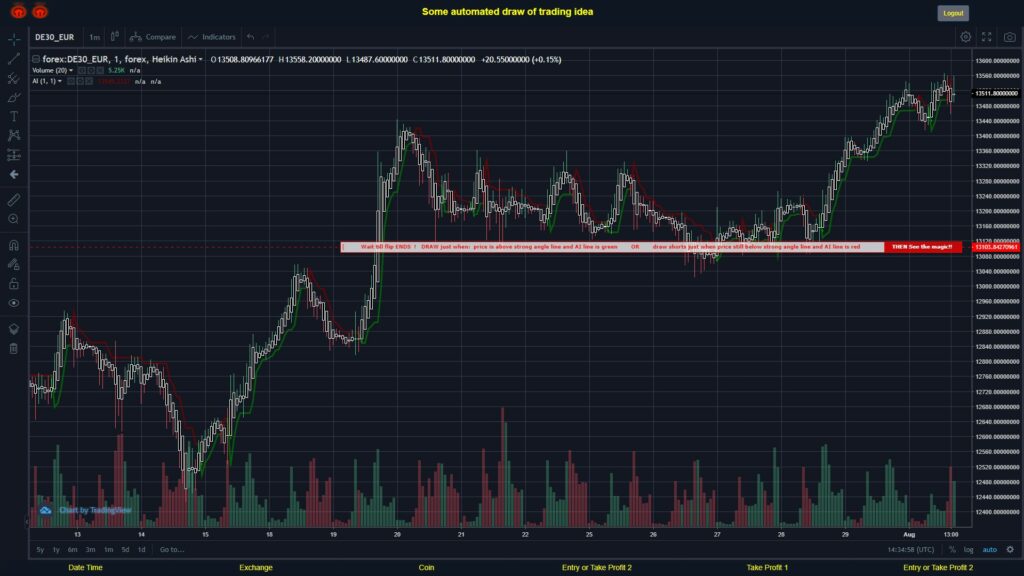Open the chart patterns tool
The width and height of the screenshot is (1024, 576).
[14, 135]
